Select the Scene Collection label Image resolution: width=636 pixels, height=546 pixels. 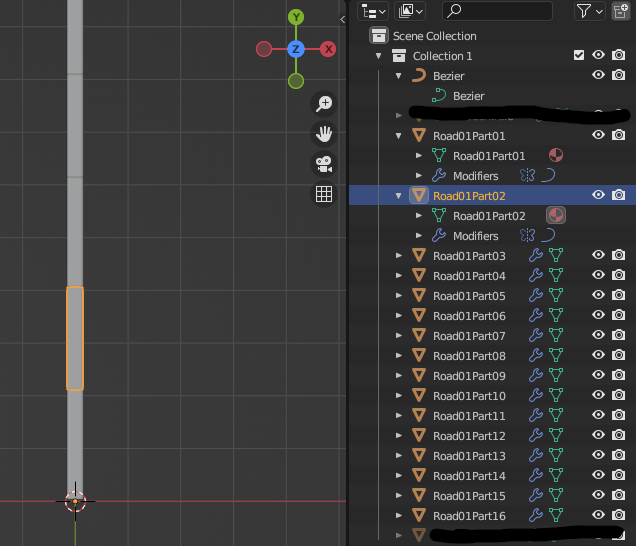[x=434, y=36]
